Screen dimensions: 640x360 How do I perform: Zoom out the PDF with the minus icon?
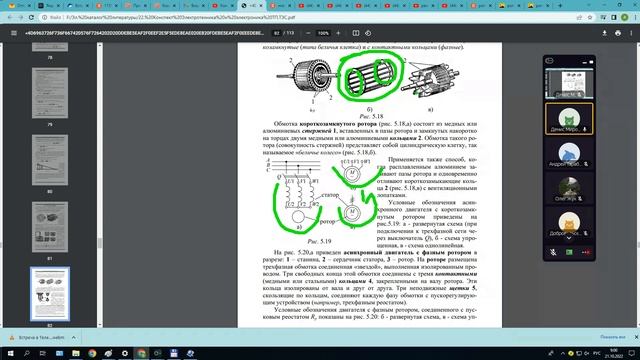(x=308, y=33)
